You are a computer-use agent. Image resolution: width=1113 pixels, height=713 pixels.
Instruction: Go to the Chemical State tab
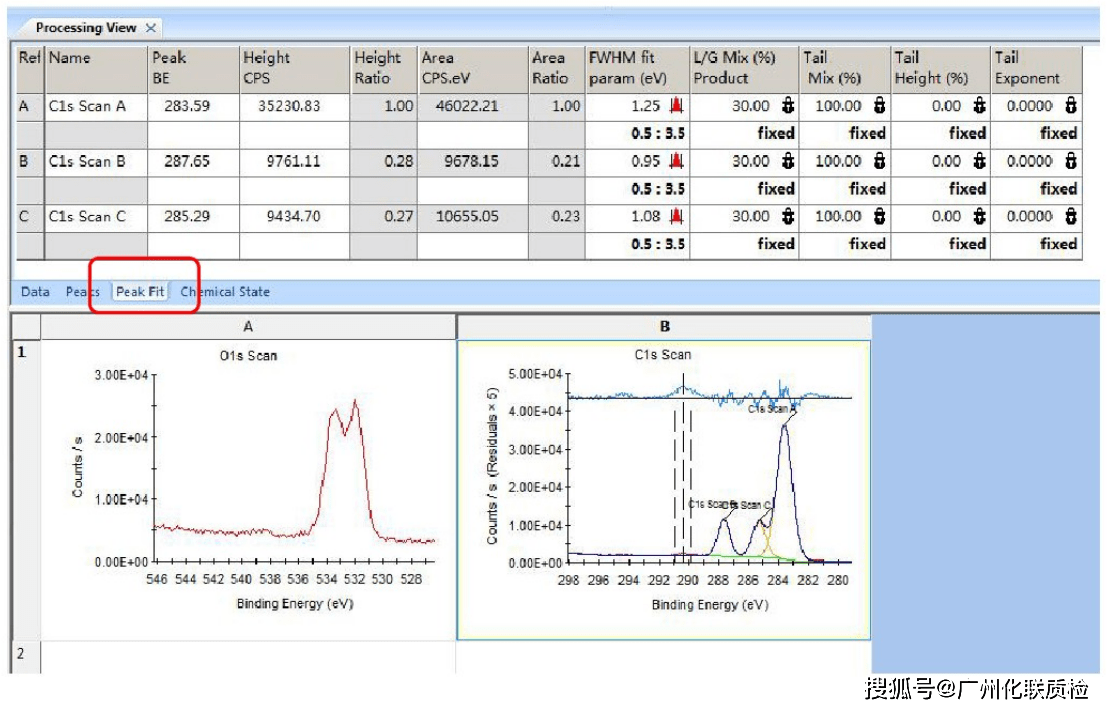coord(225,292)
